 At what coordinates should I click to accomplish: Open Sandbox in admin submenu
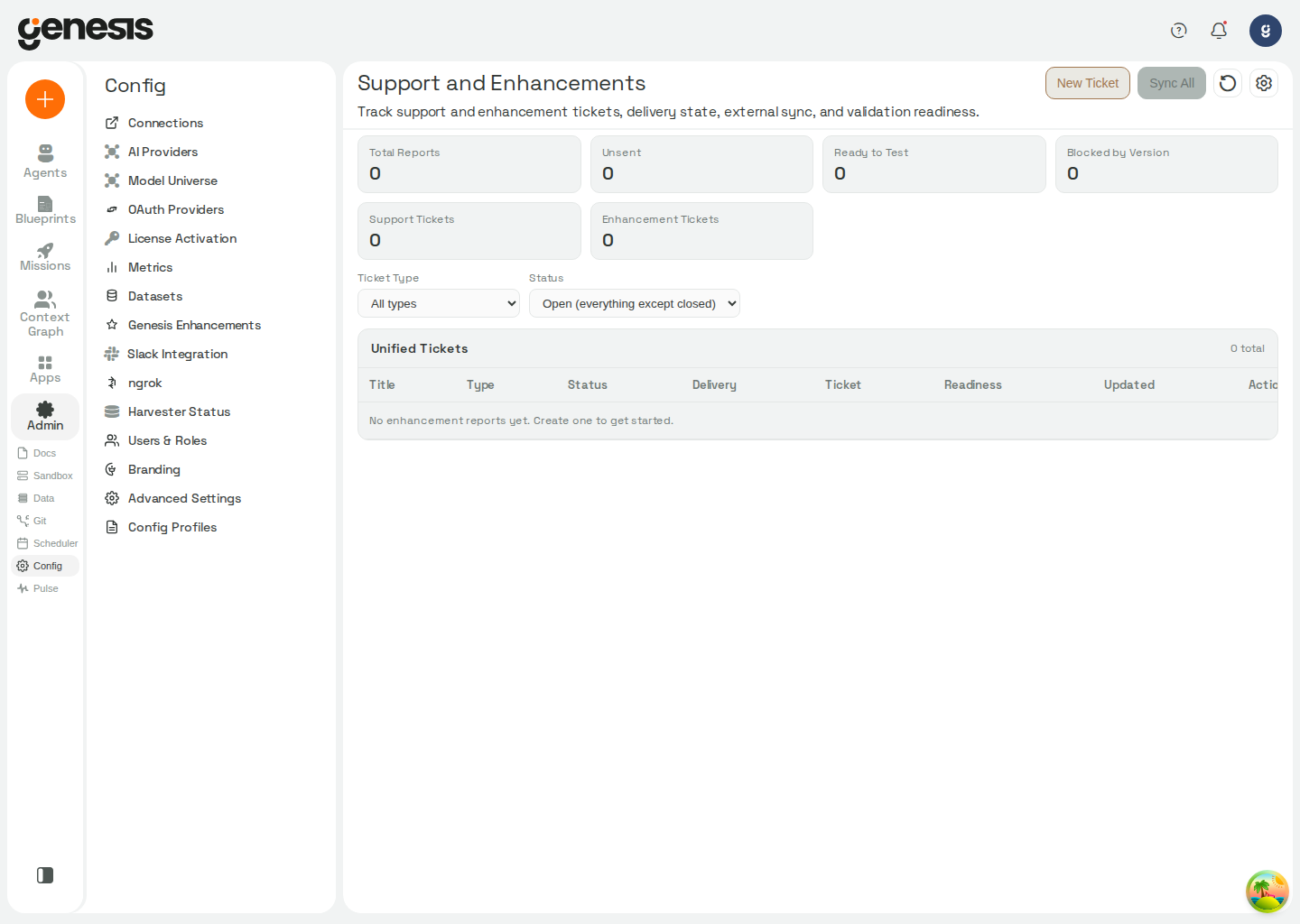[x=45, y=476]
